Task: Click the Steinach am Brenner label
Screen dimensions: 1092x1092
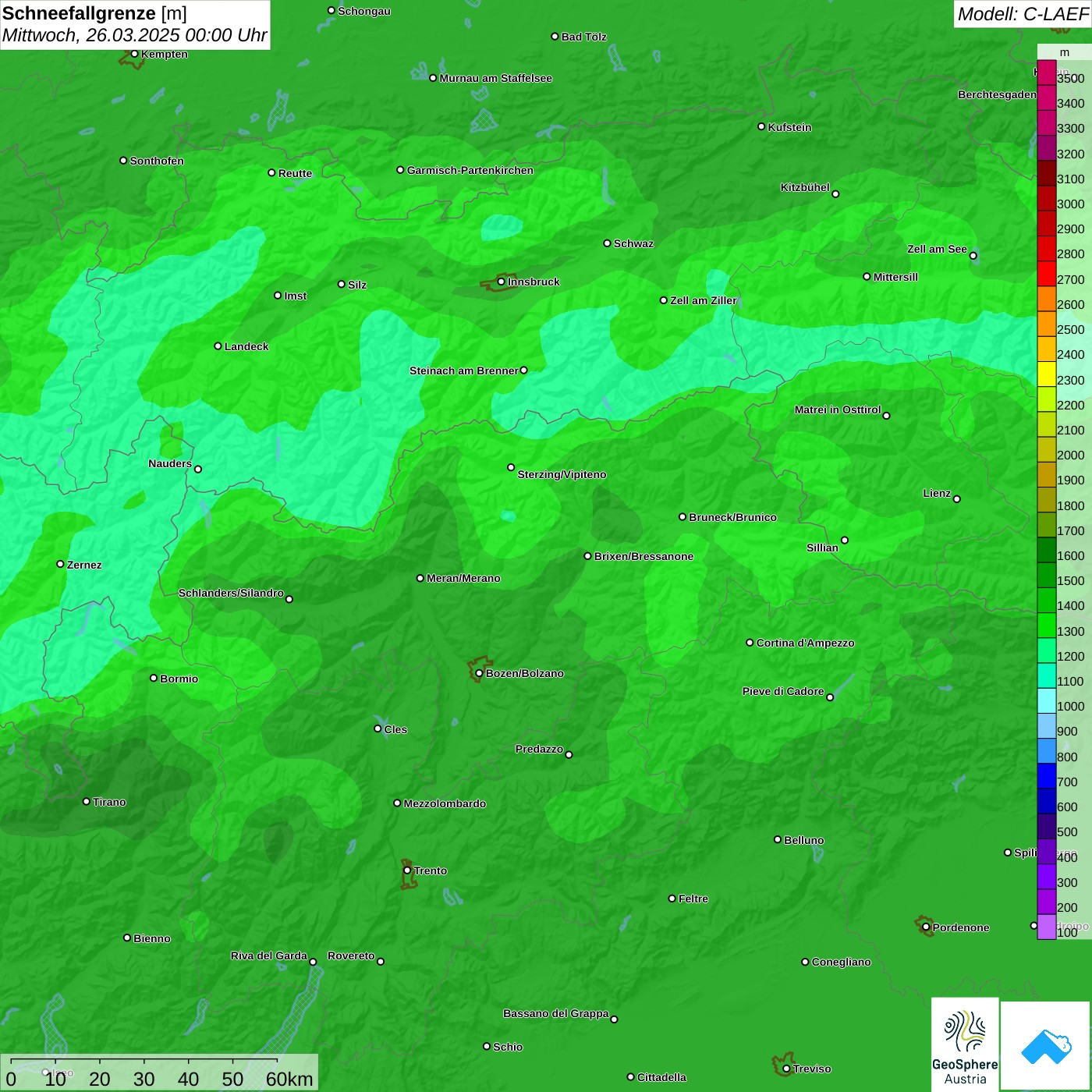Action: tap(463, 370)
